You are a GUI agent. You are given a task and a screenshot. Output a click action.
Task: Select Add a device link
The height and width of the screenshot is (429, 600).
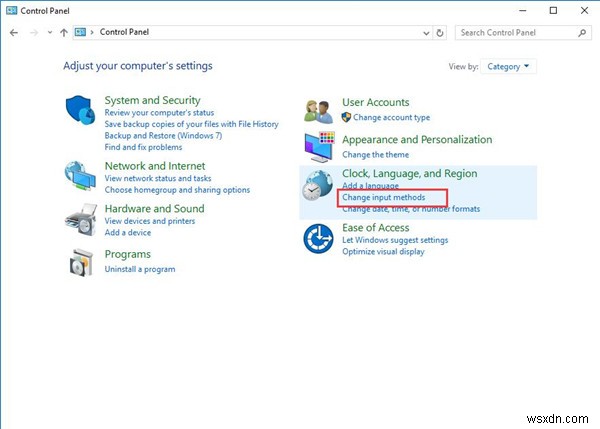(x=128, y=233)
